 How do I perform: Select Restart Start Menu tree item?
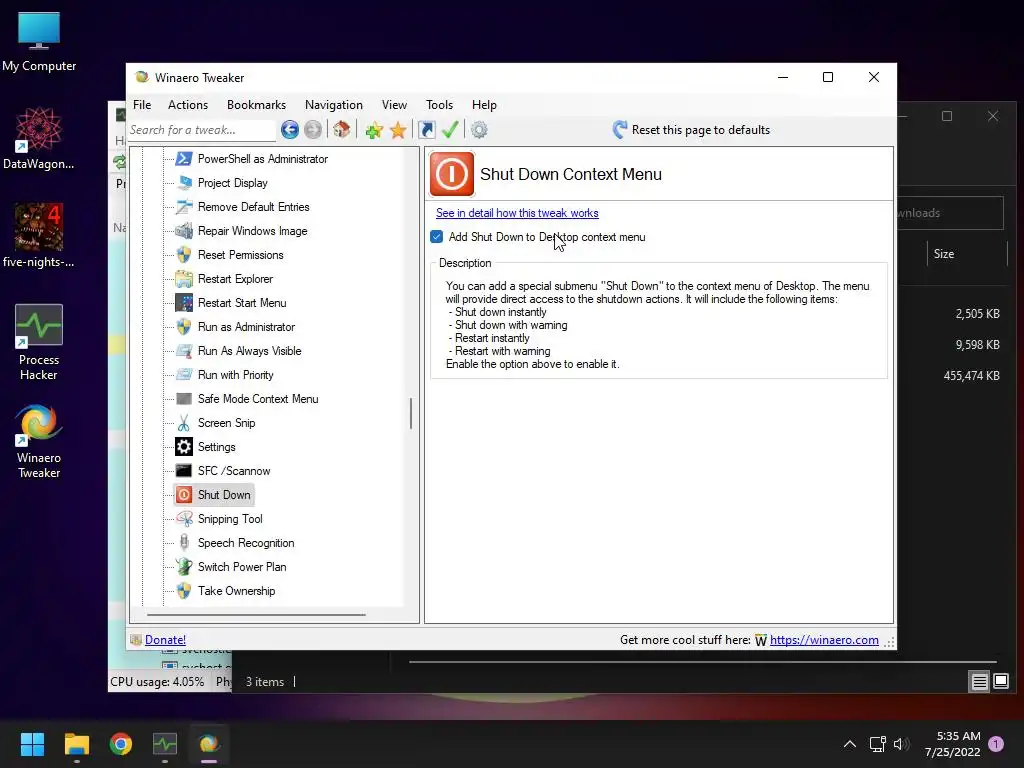[242, 303]
